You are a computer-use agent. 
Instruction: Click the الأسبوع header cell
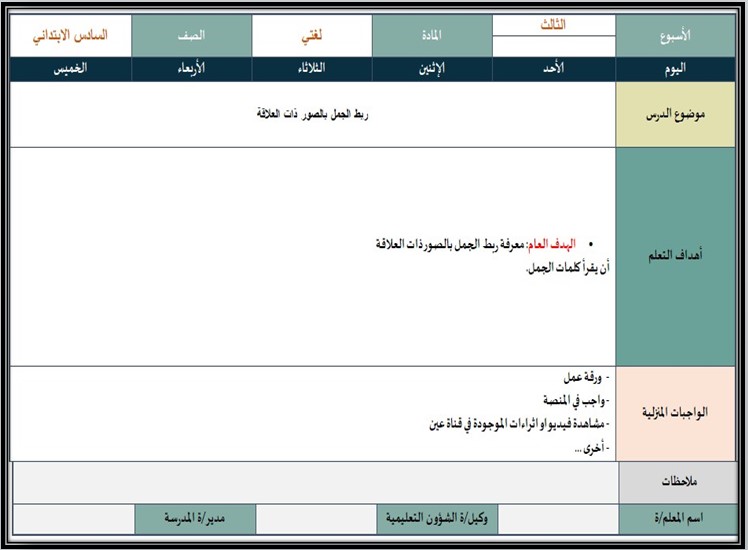(675, 36)
